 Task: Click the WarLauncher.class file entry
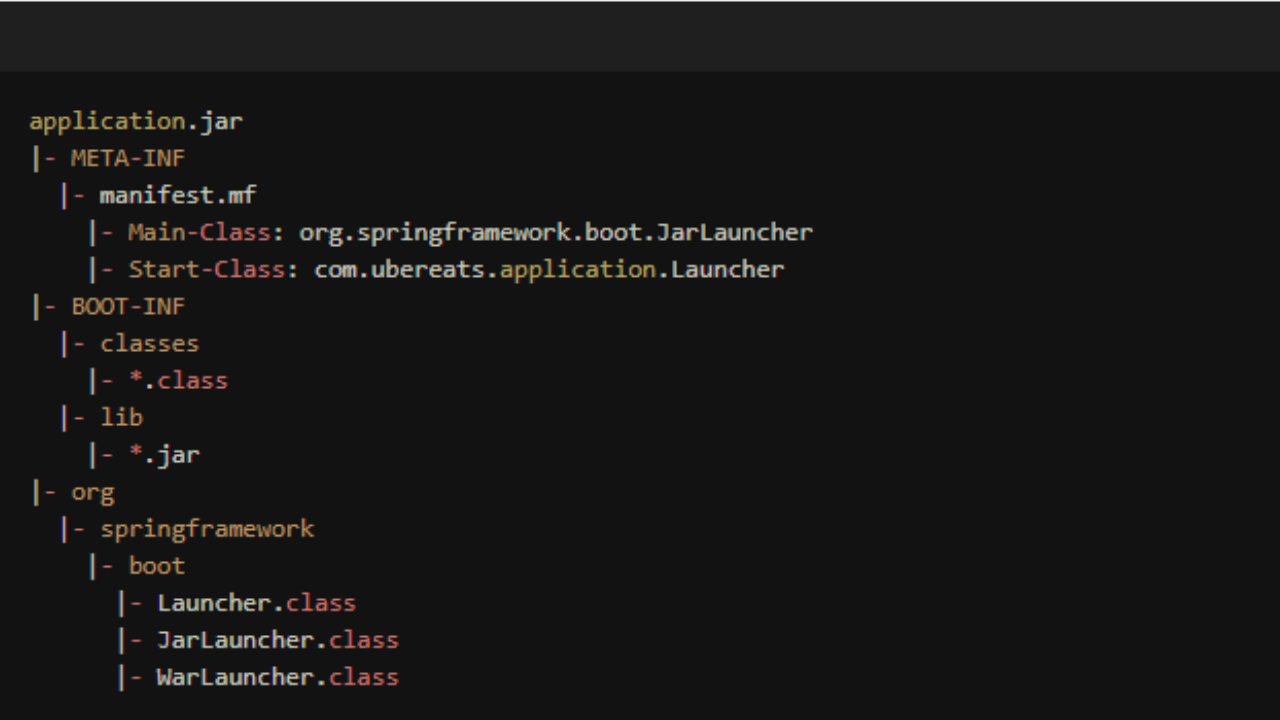click(x=277, y=676)
